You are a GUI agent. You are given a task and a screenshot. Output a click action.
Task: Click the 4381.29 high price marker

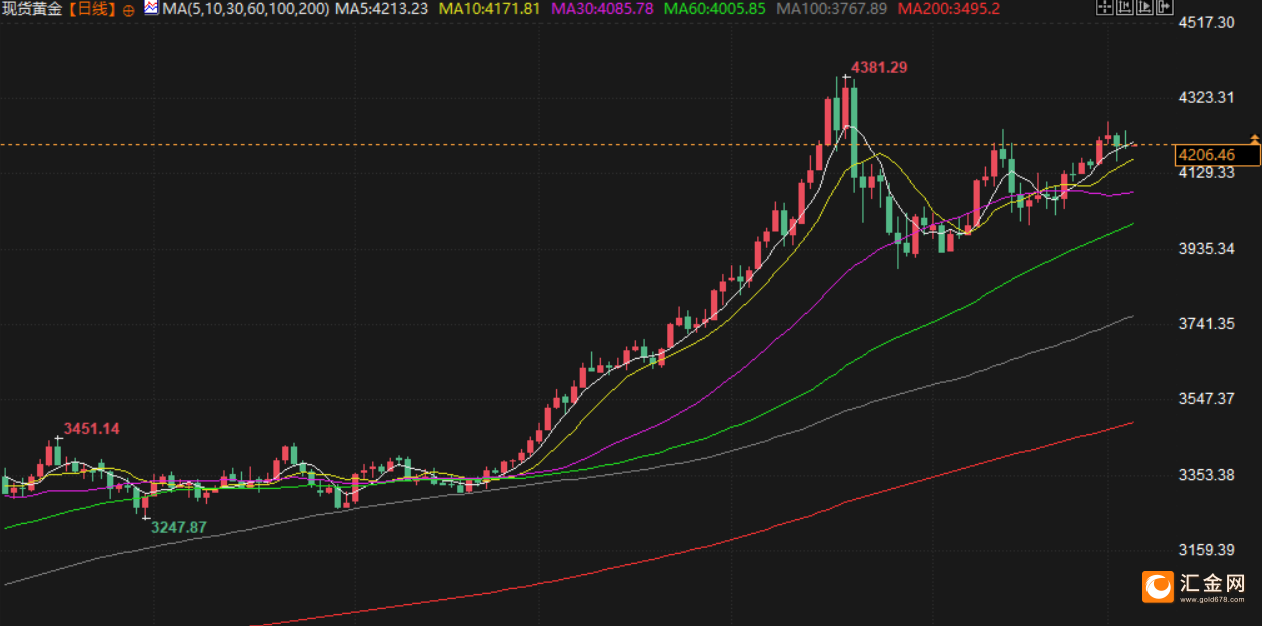[879, 67]
